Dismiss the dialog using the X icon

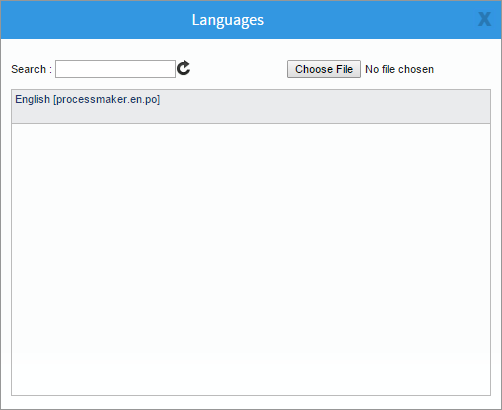coord(484,19)
